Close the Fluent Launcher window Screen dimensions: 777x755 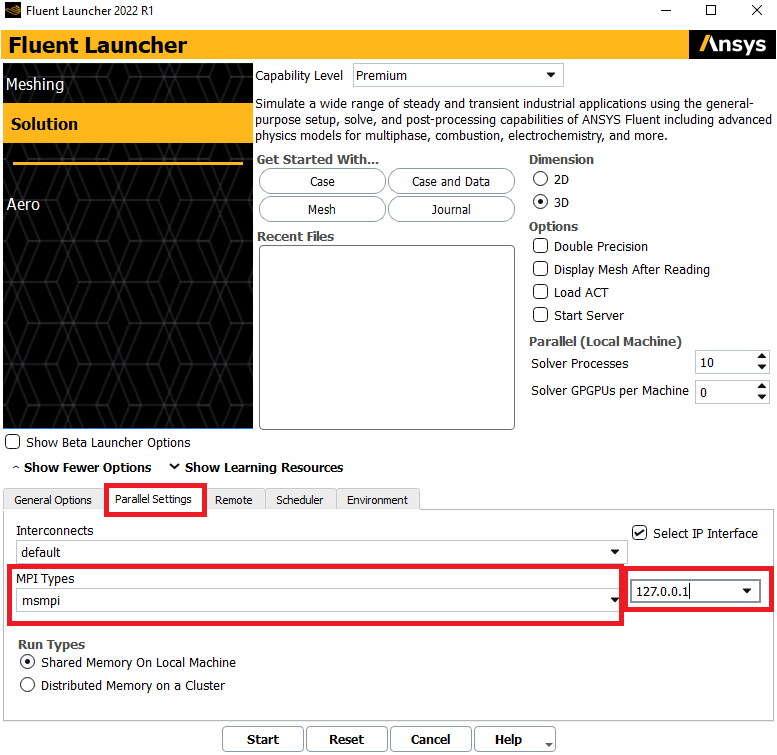point(756,10)
